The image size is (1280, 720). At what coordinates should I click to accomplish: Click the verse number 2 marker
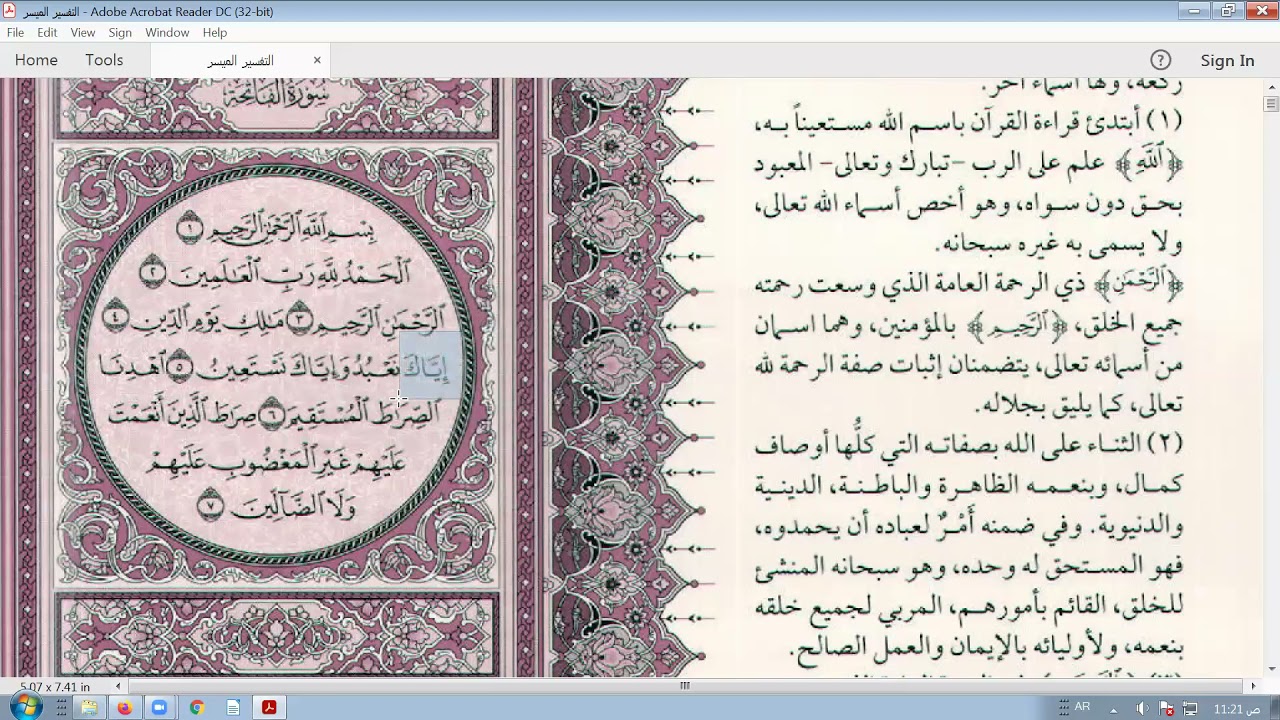tap(152, 272)
